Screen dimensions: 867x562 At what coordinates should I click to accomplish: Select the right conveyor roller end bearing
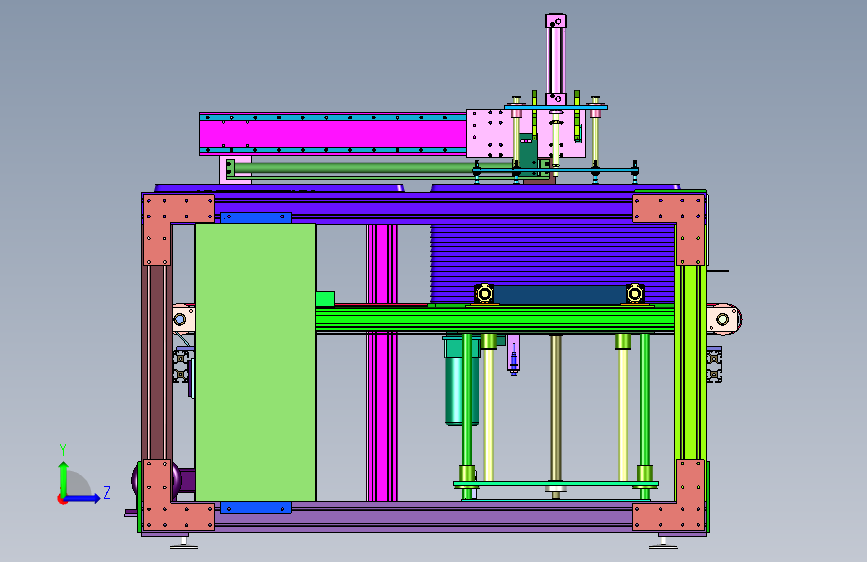point(724,319)
